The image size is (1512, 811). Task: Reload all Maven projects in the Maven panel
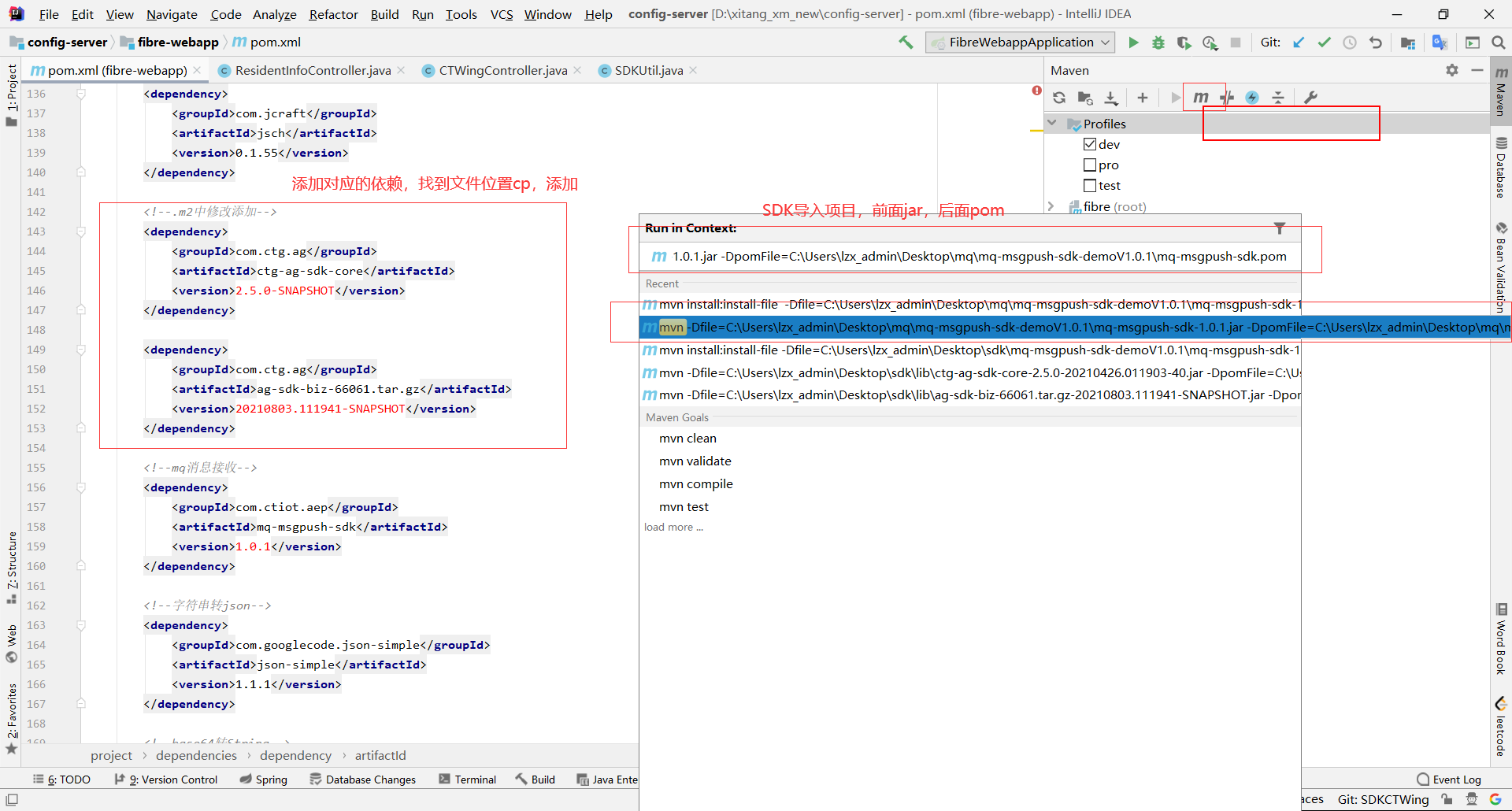coord(1059,98)
